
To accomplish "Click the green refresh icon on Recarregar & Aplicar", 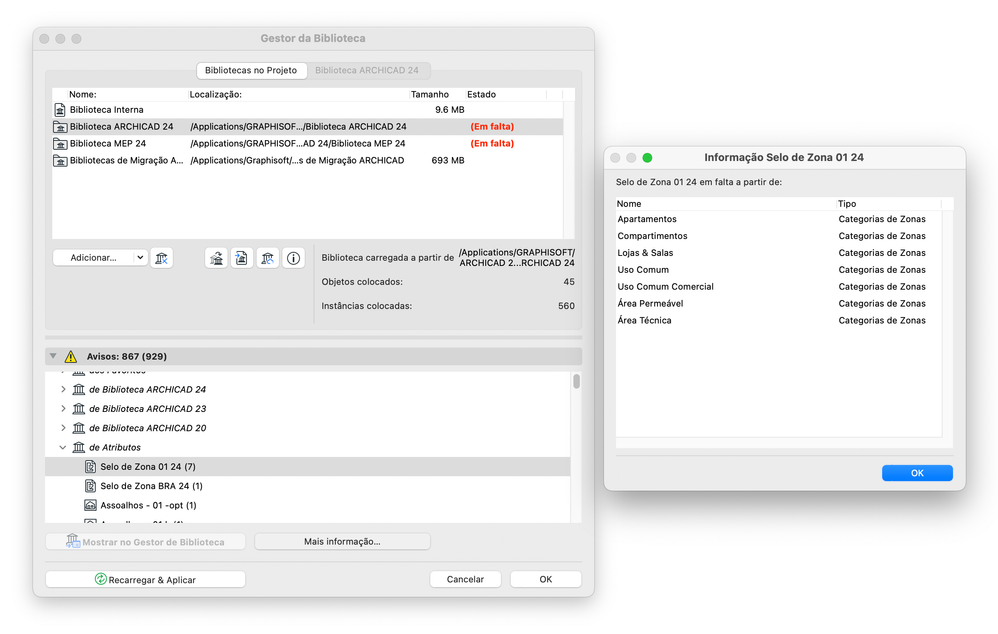I will click(x=101, y=579).
